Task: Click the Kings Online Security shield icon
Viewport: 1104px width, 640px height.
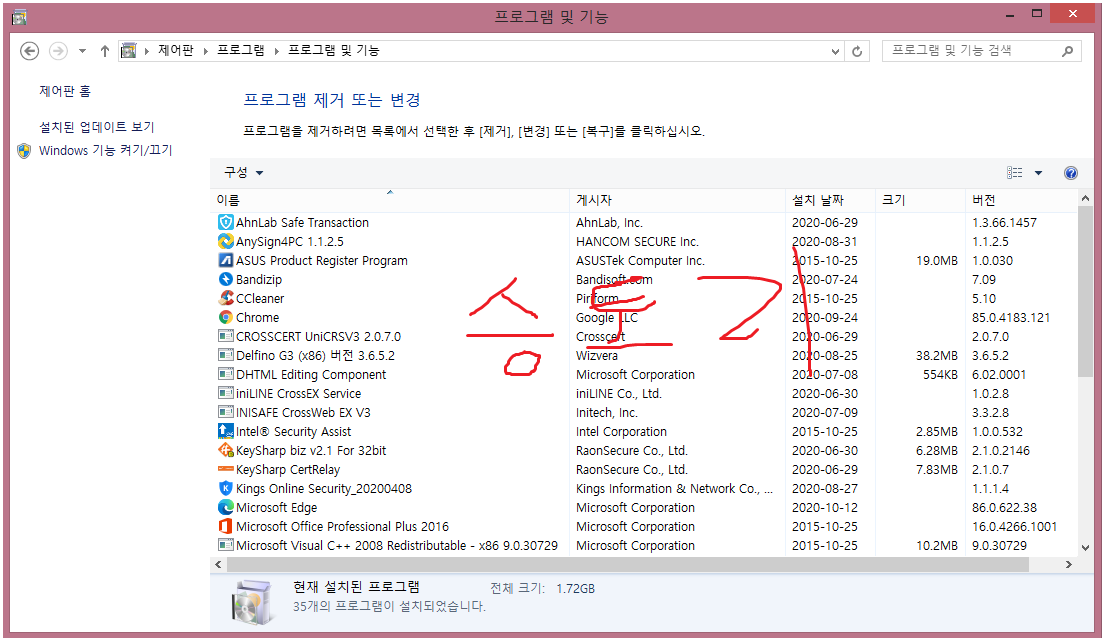Action: (x=225, y=489)
